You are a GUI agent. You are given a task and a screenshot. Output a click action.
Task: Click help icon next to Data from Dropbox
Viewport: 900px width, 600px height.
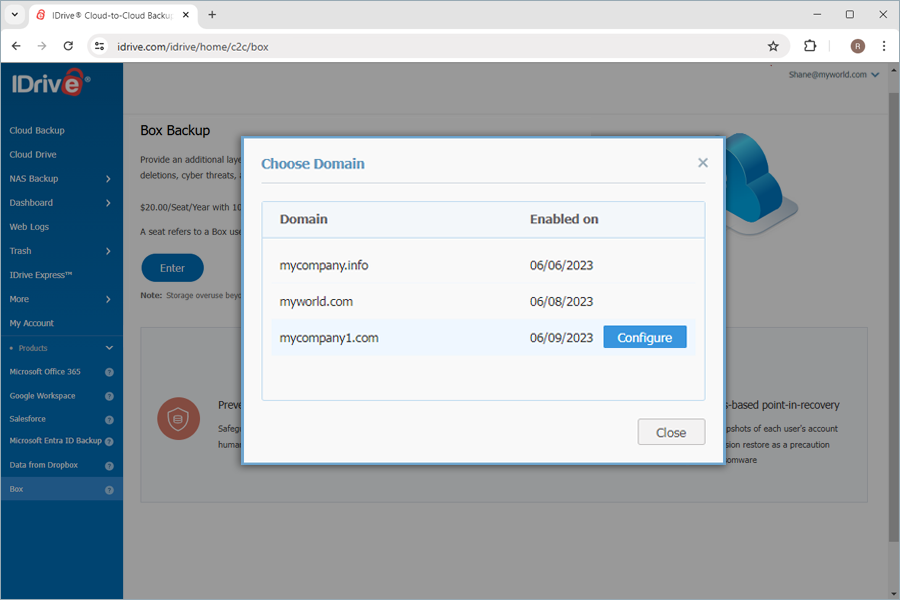click(x=109, y=466)
